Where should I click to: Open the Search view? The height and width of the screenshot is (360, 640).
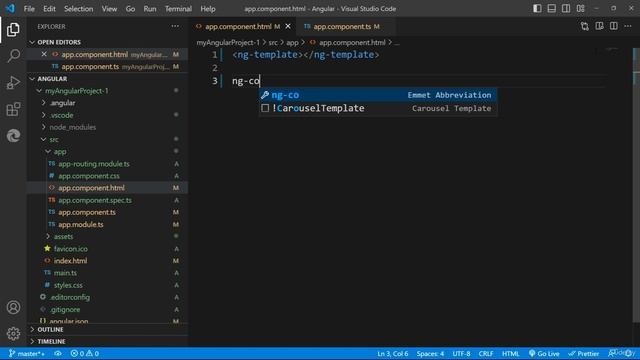(13, 56)
